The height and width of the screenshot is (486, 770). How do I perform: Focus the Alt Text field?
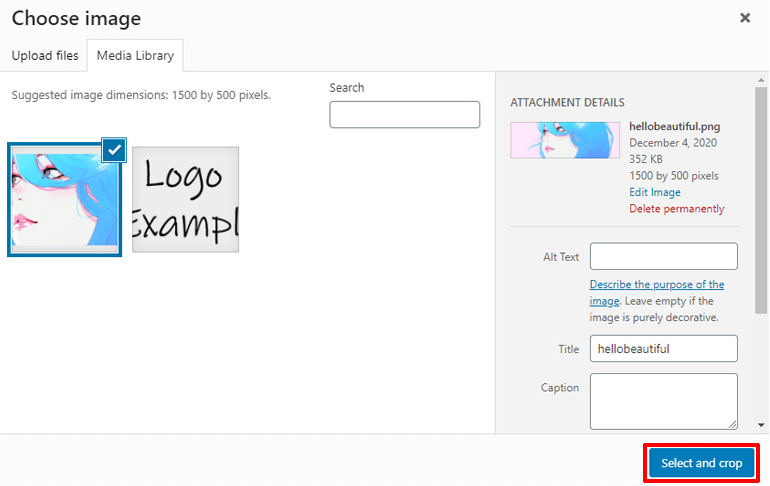(x=663, y=256)
